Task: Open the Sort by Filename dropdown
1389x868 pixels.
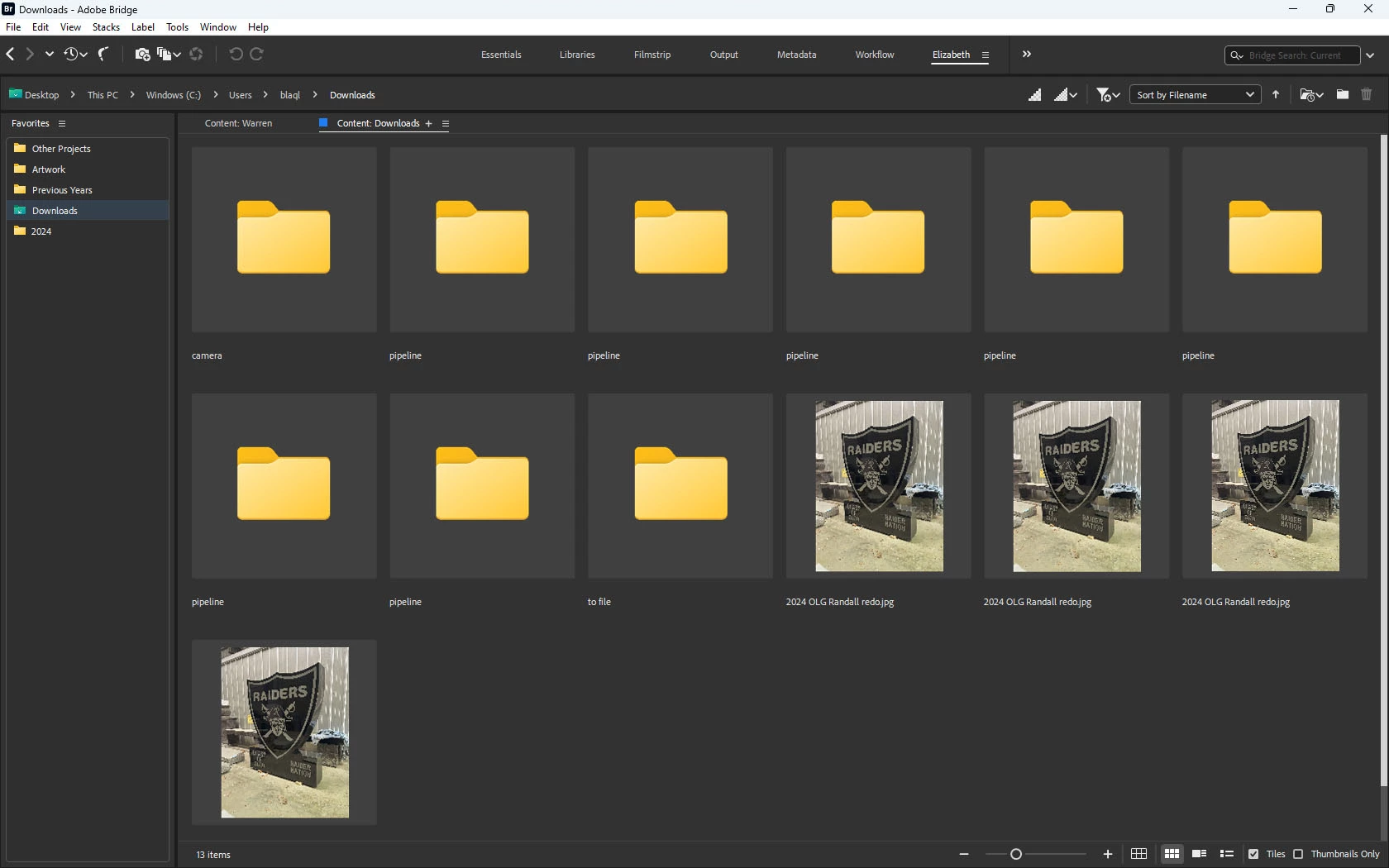Action: (1196, 95)
